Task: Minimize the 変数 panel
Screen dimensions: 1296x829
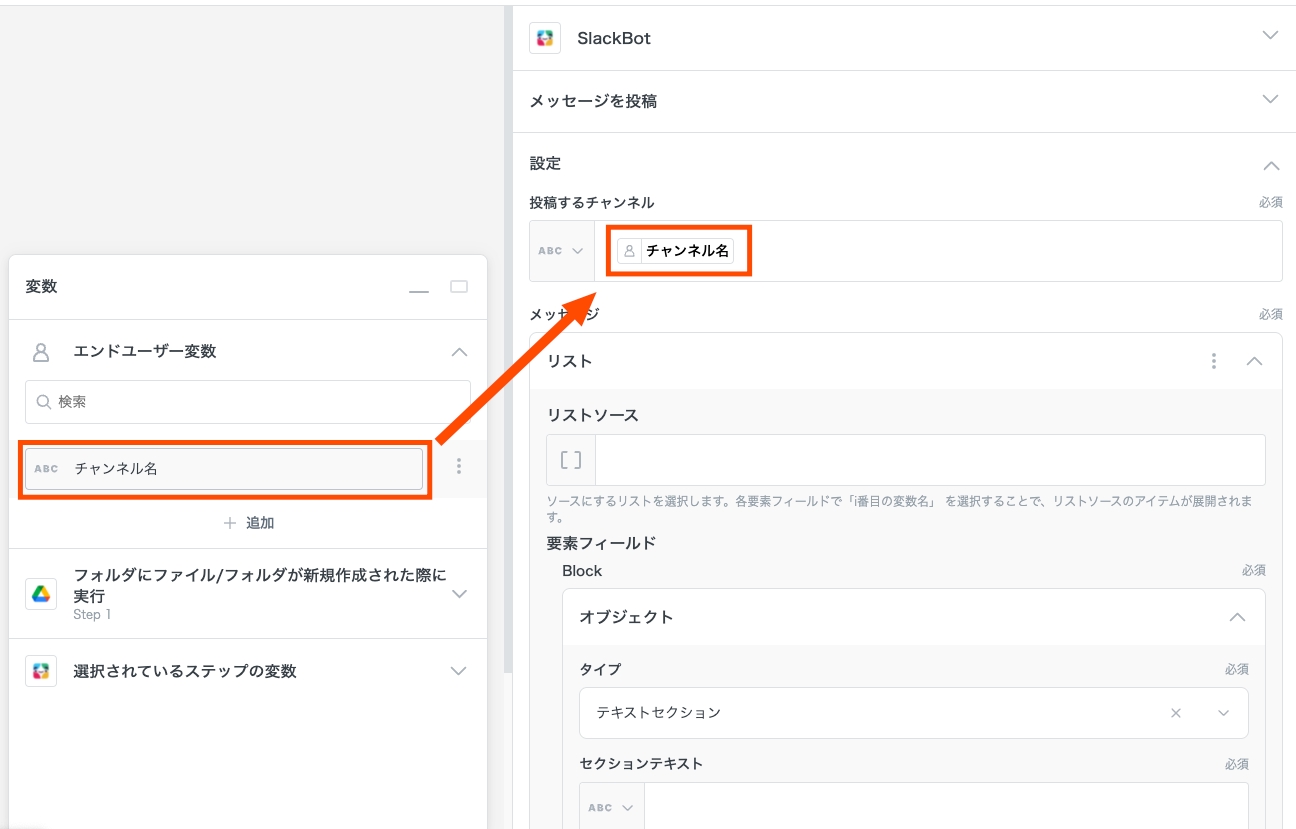Action: click(x=419, y=288)
